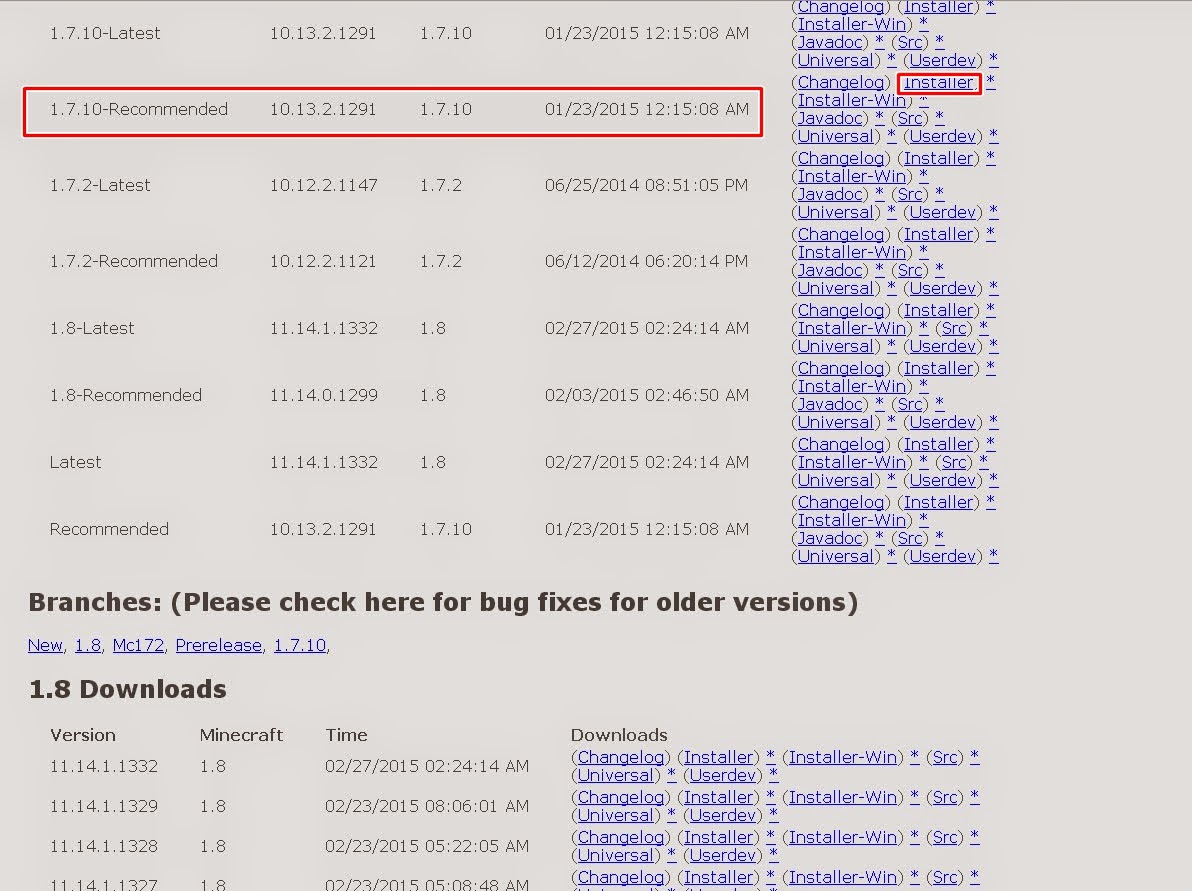Select the 1.7.10-Recommended row label
This screenshot has width=1192, height=891.
click(138, 109)
